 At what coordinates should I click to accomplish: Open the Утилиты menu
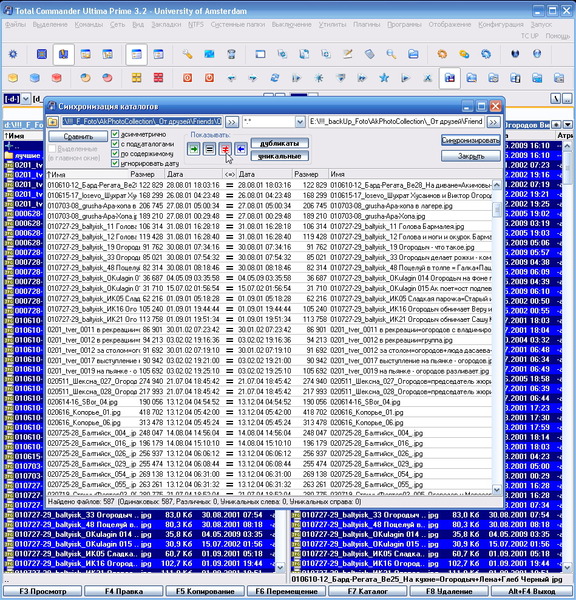333,24
